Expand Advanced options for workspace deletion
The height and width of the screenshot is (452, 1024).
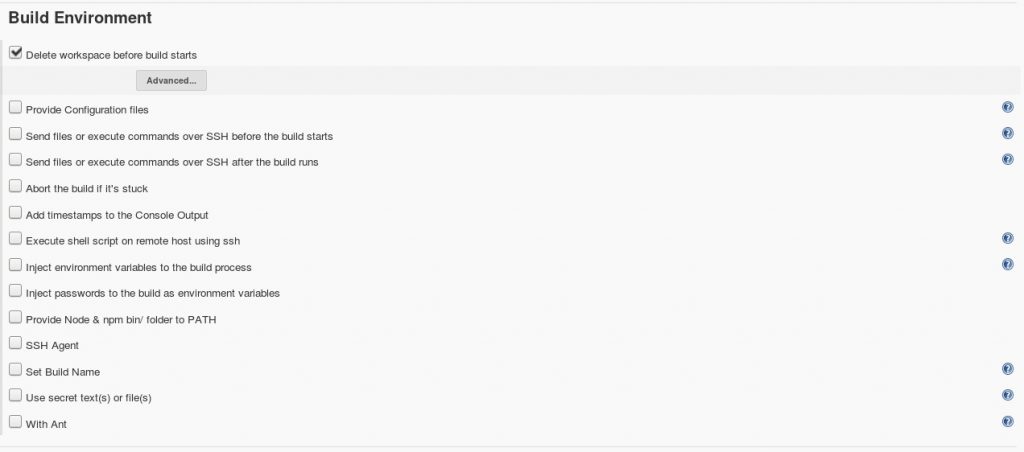[171, 81]
